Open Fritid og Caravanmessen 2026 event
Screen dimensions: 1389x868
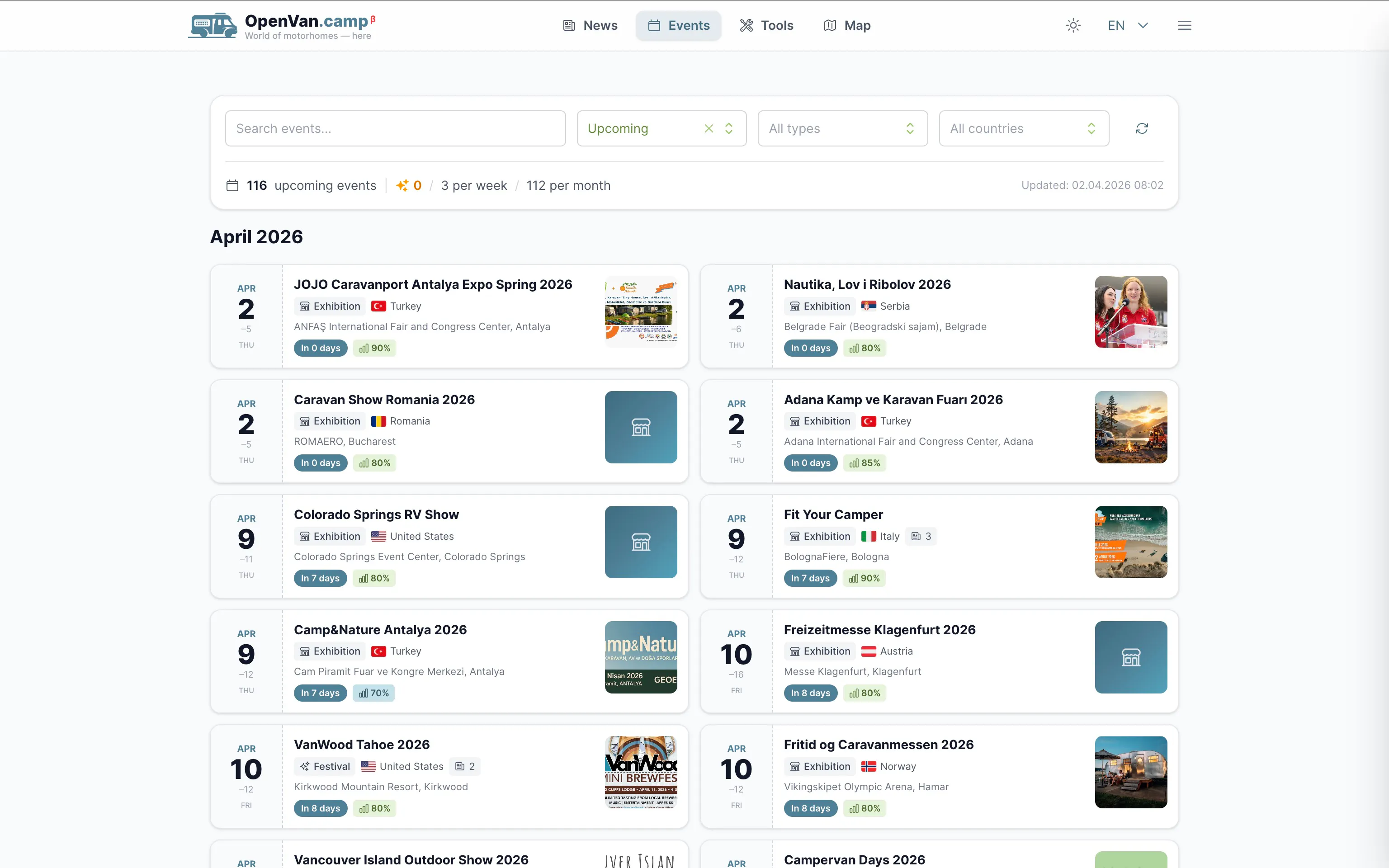878,745
